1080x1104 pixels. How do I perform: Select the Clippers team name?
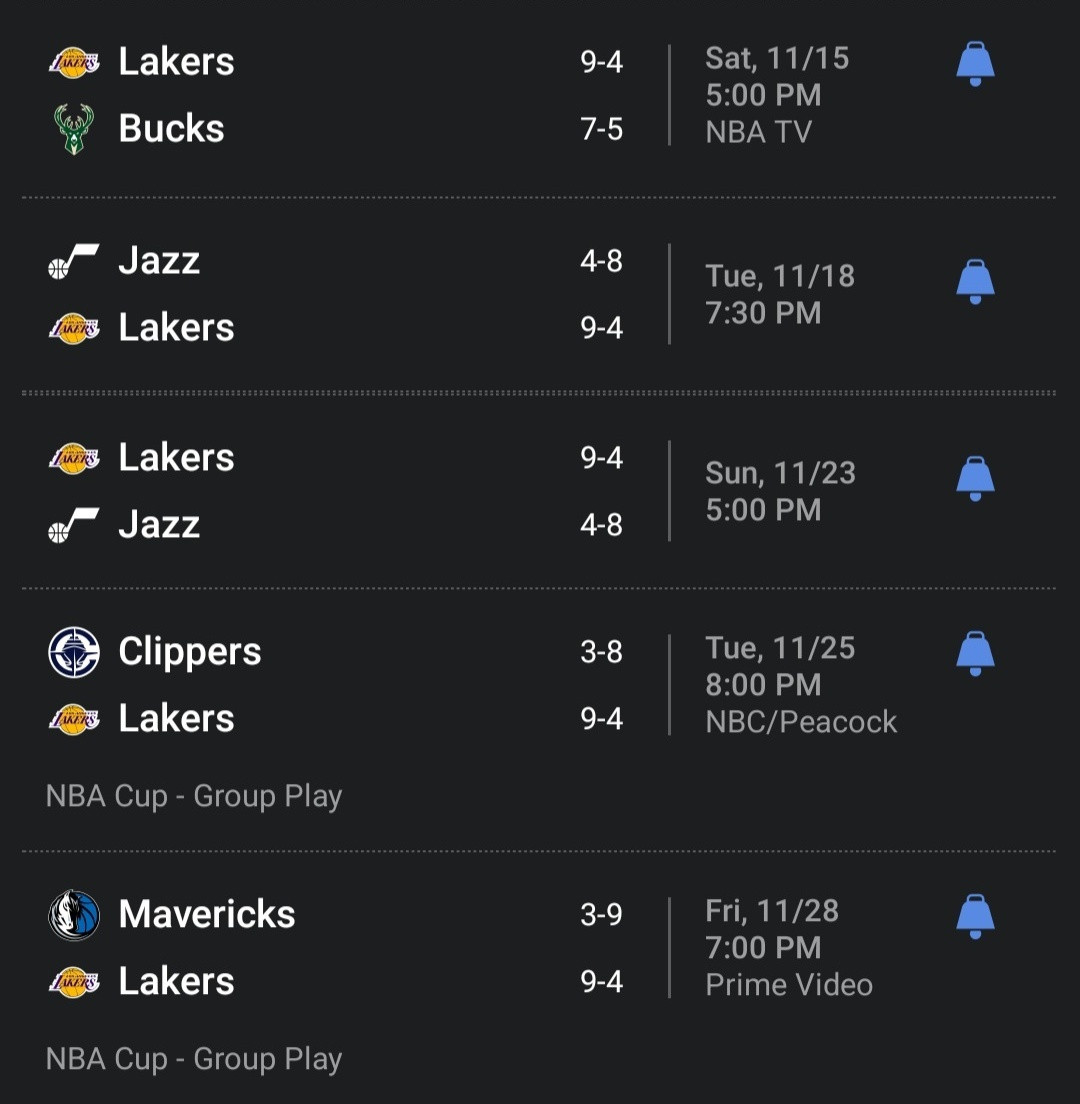(x=190, y=652)
